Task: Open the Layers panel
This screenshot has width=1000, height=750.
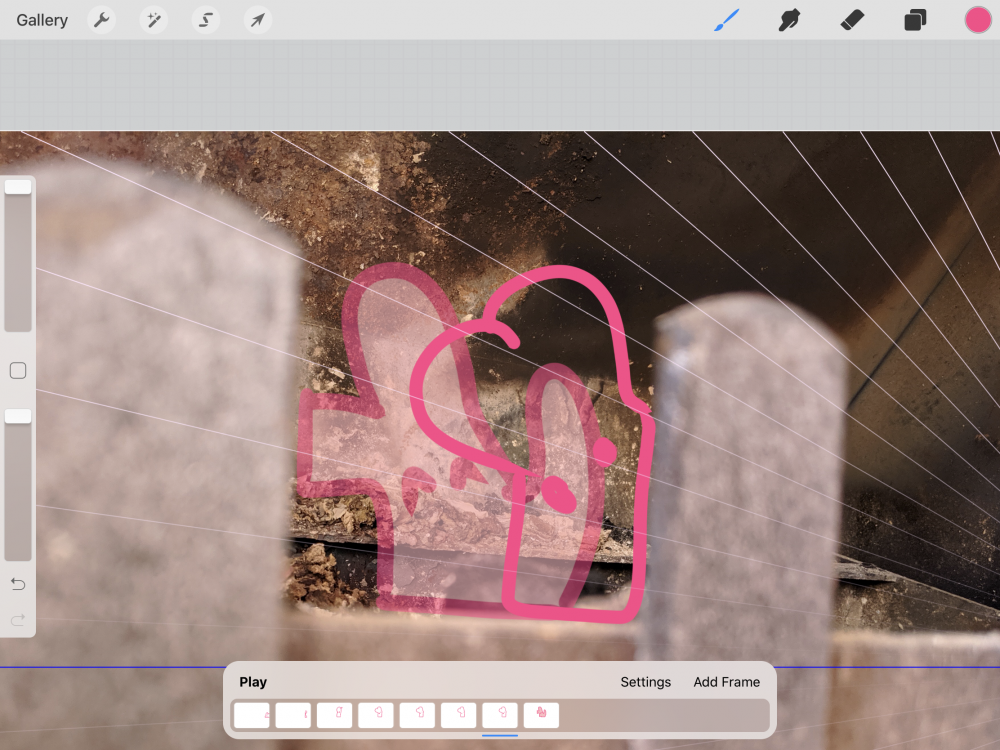Action: (x=915, y=20)
